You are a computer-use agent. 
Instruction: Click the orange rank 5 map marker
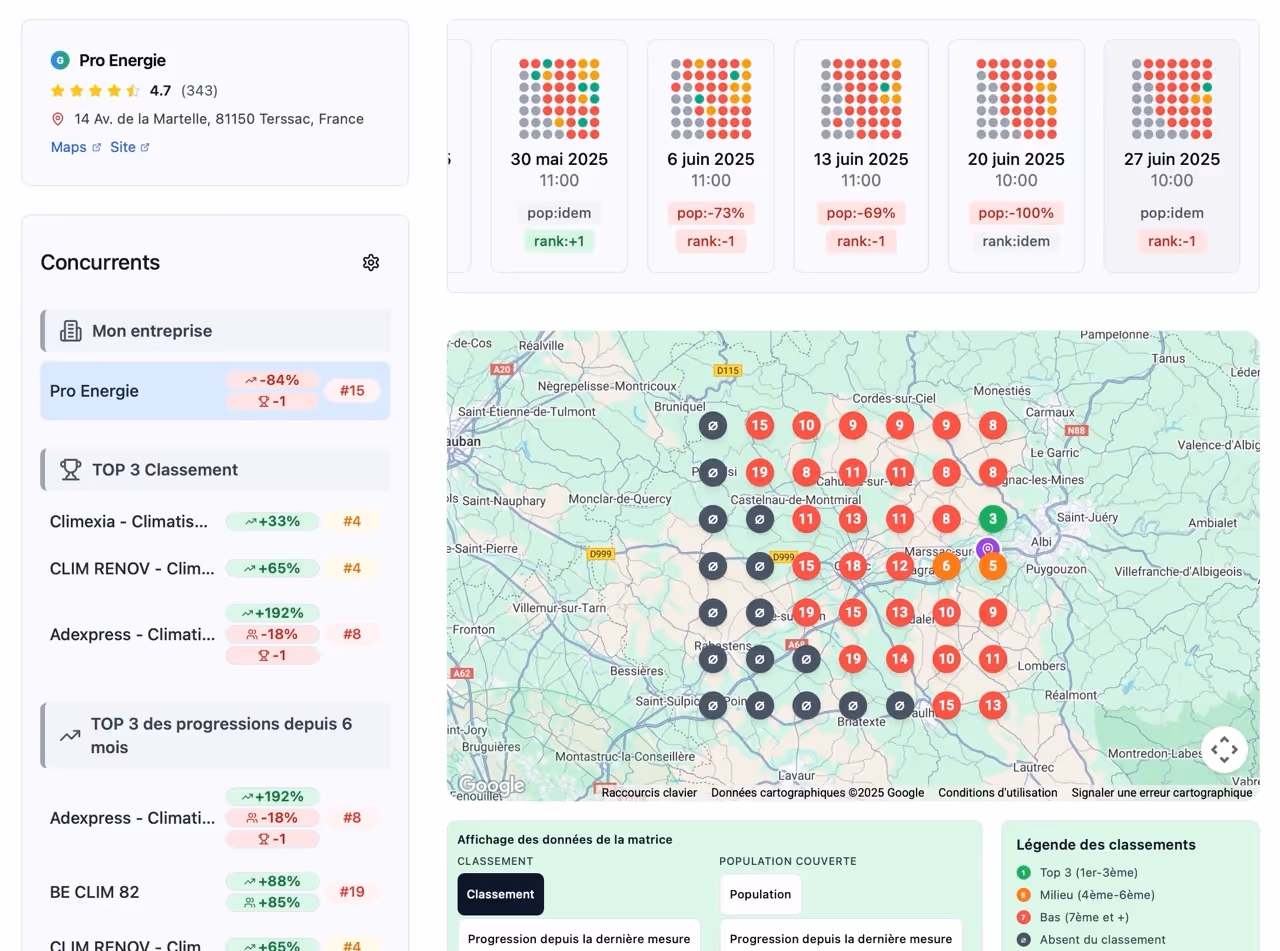point(992,566)
